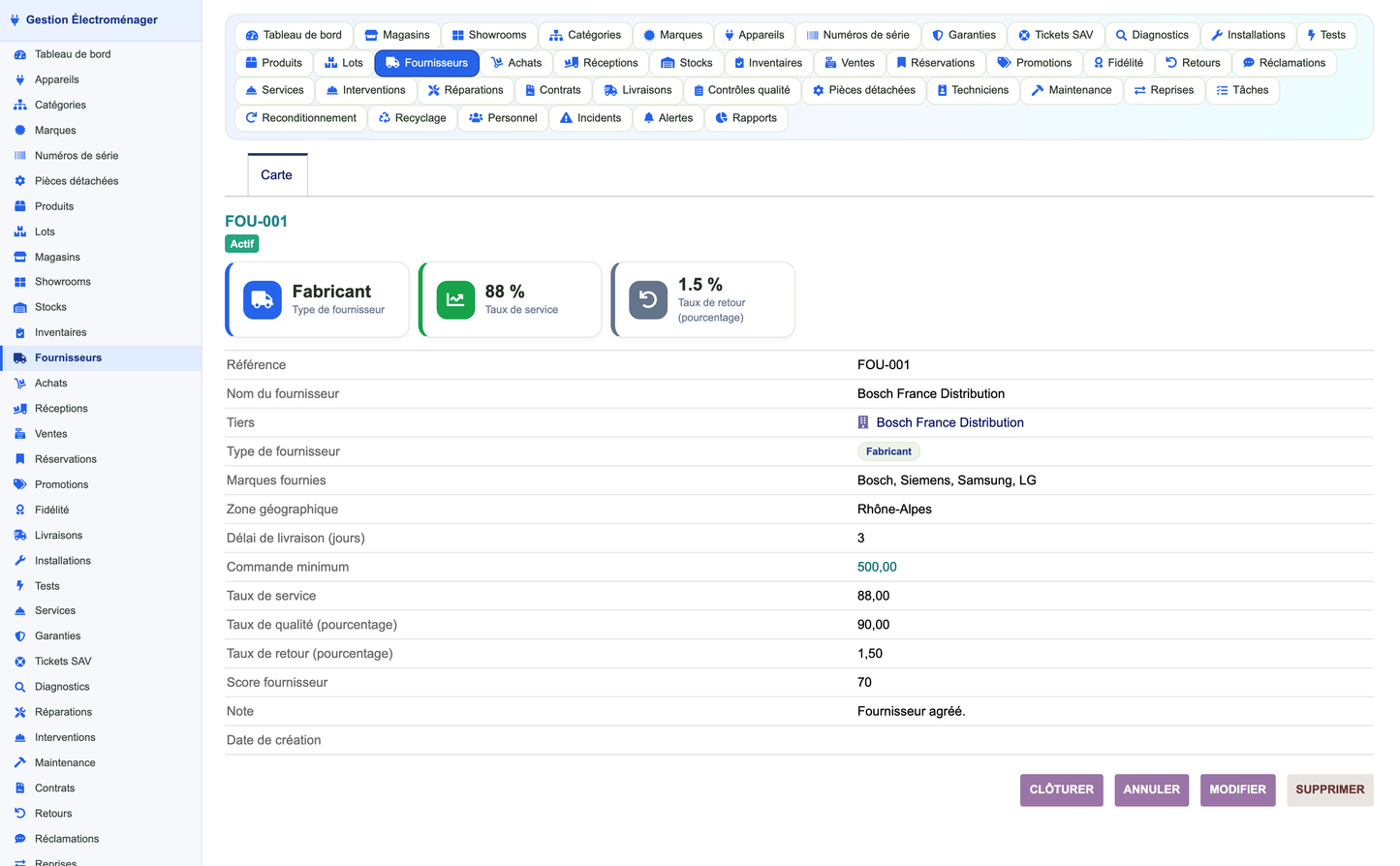The height and width of the screenshot is (866, 1400).
Task: Click the truck icon in Fabricant card
Action: click(x=262, y=300)
